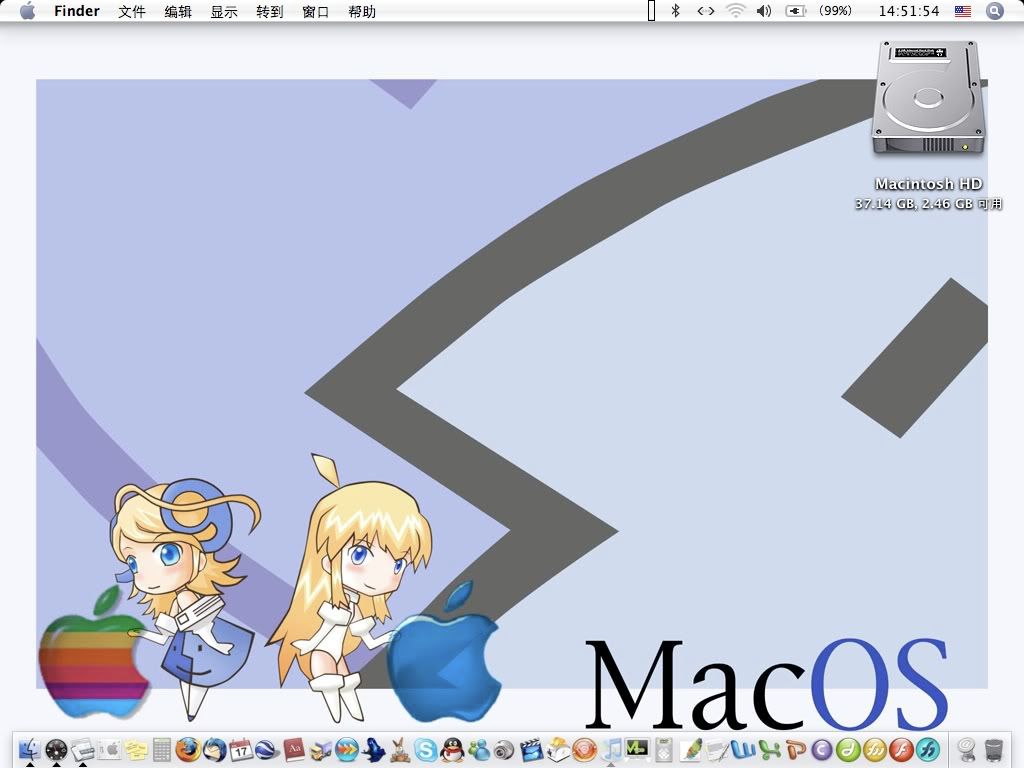1024x768 pixels.
Task: Open the Finder application menu
Action: click(x=77, y=11)
